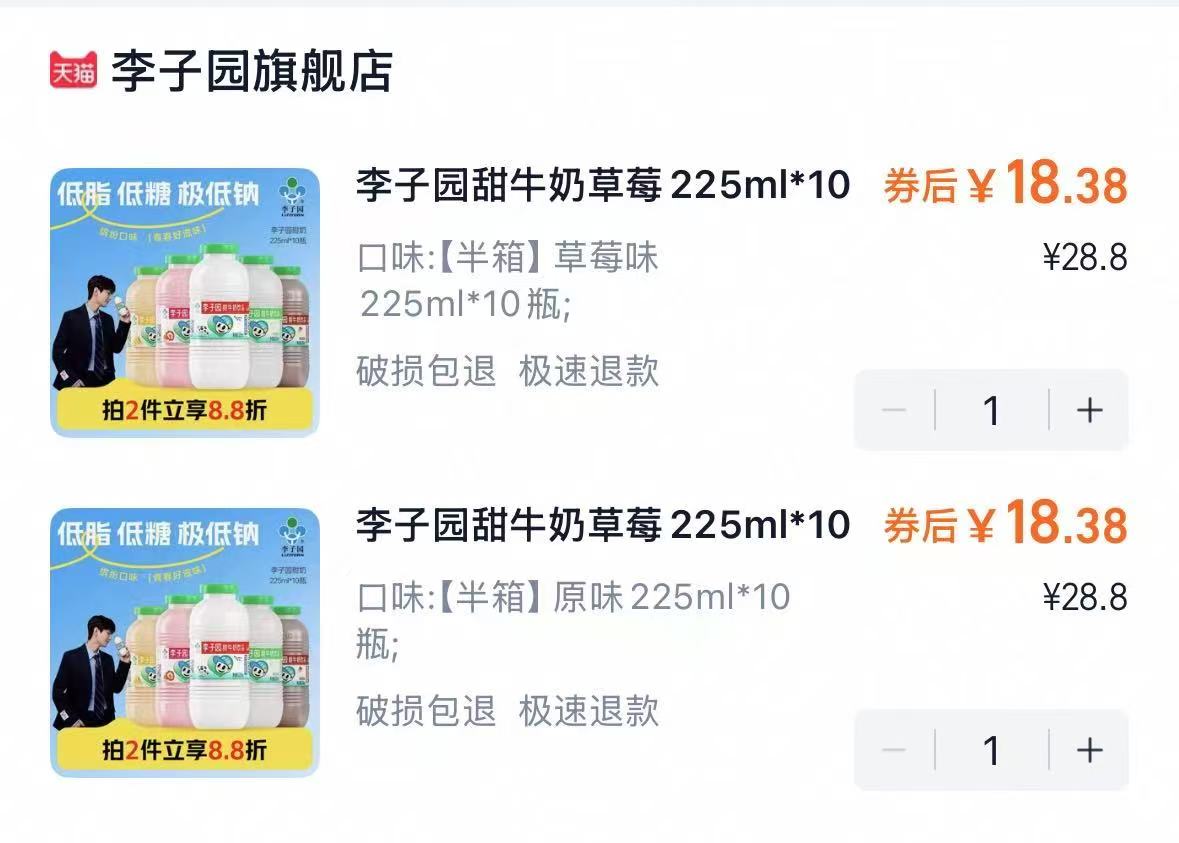Tap 破损包退 tag on 草莓味 item
Image resolution: width=1179 pixels, height=843 pixels.
426,372
